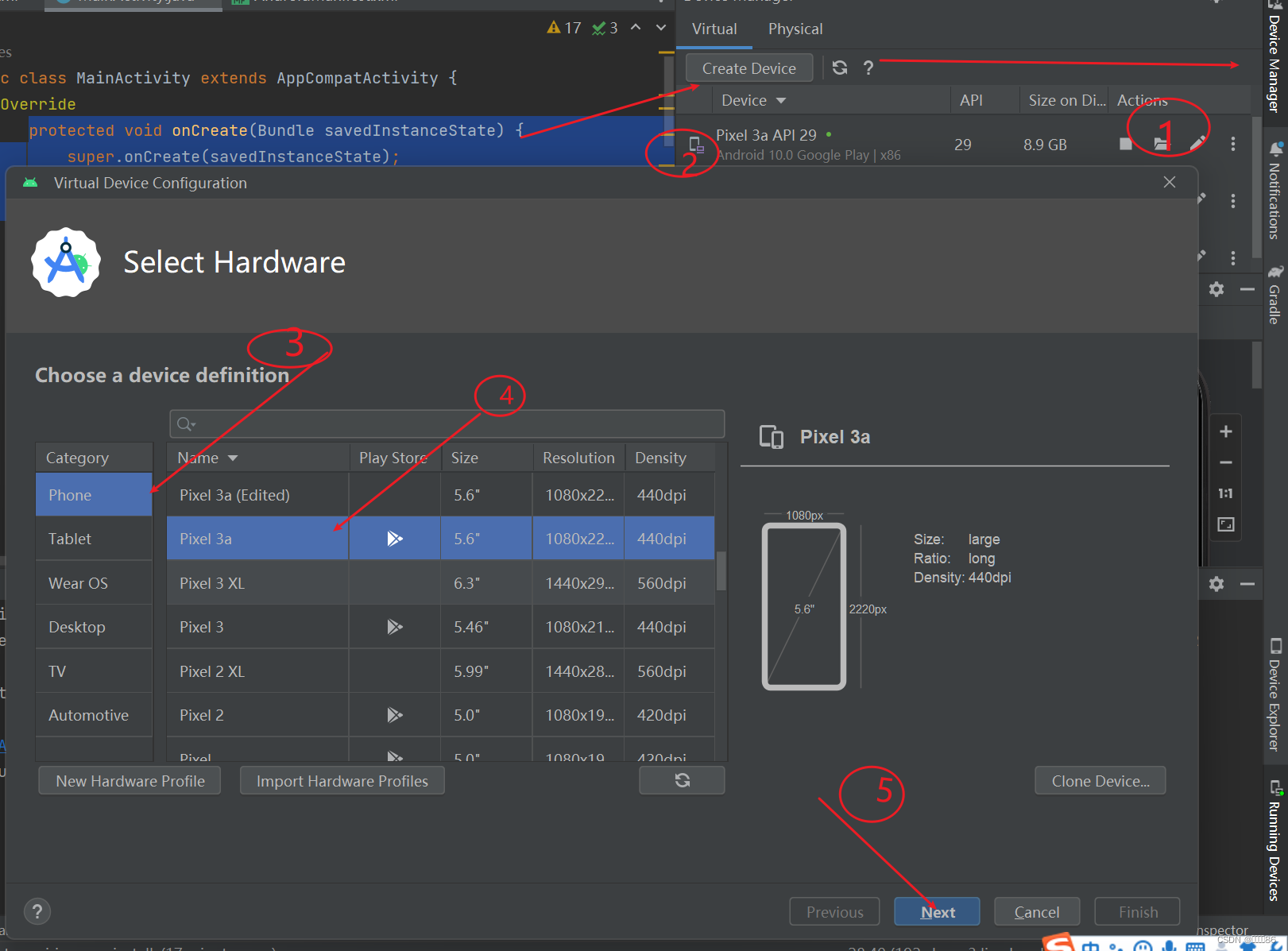Select the Virtual devices tab
Screen dimensions: 1288x951
[714, 29]
